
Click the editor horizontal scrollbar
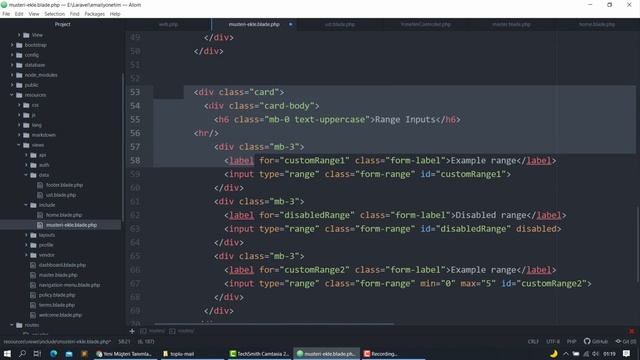(x=274, y=324)
